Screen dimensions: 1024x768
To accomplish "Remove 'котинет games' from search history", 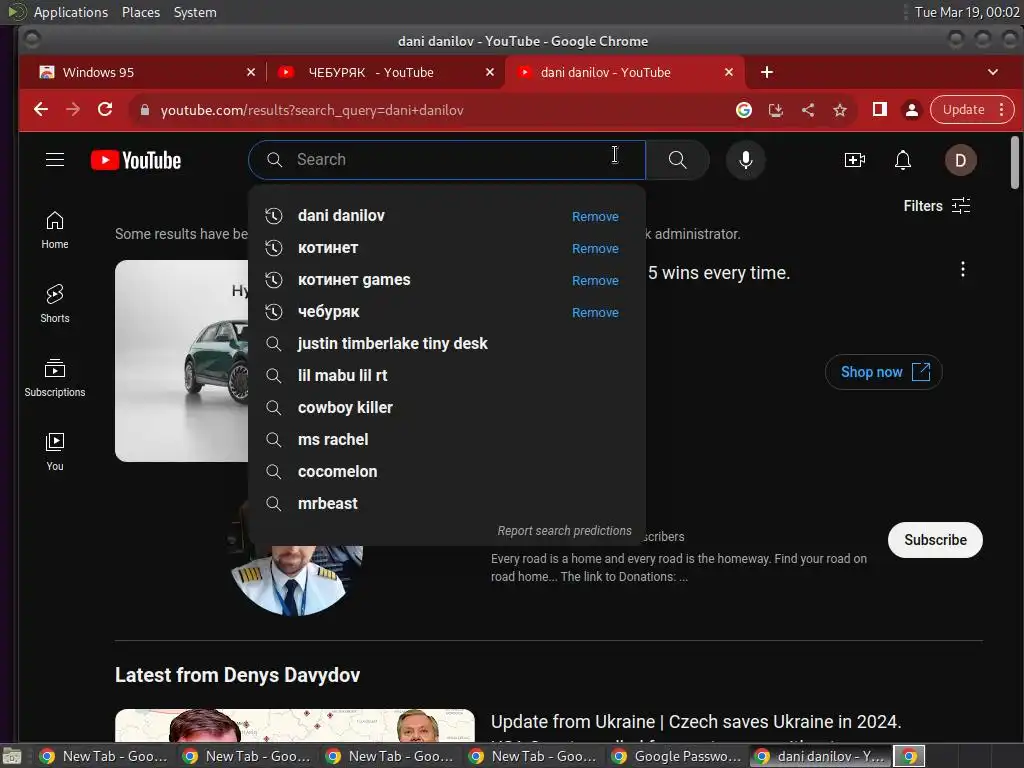I will coord(595,280).
